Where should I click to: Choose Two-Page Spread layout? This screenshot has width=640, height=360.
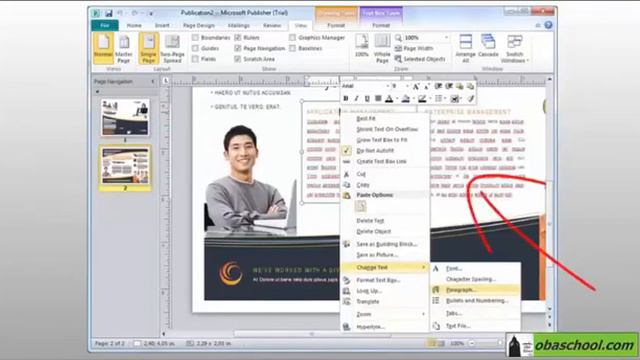click(x=172, y=49)
